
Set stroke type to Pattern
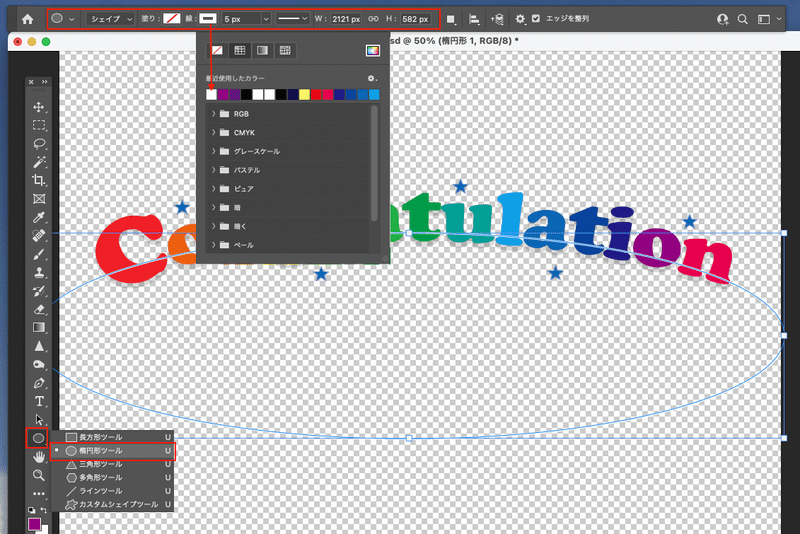click(285, 50)
